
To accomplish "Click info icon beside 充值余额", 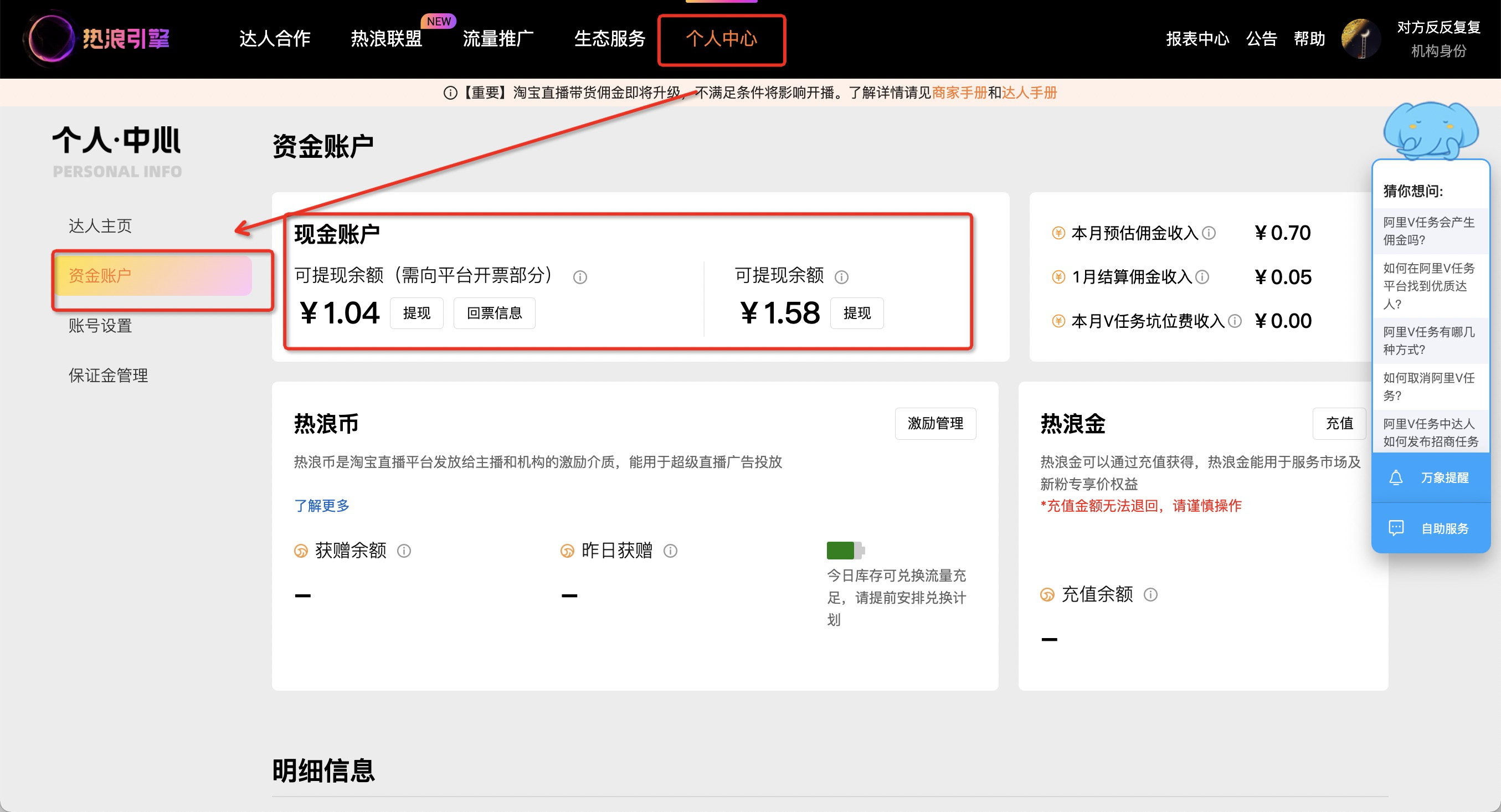I will pos(1150,595).
